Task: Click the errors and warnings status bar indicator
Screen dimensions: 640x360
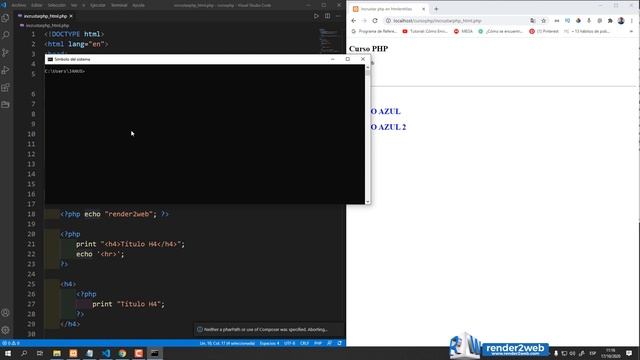Action: coord(11,343)
